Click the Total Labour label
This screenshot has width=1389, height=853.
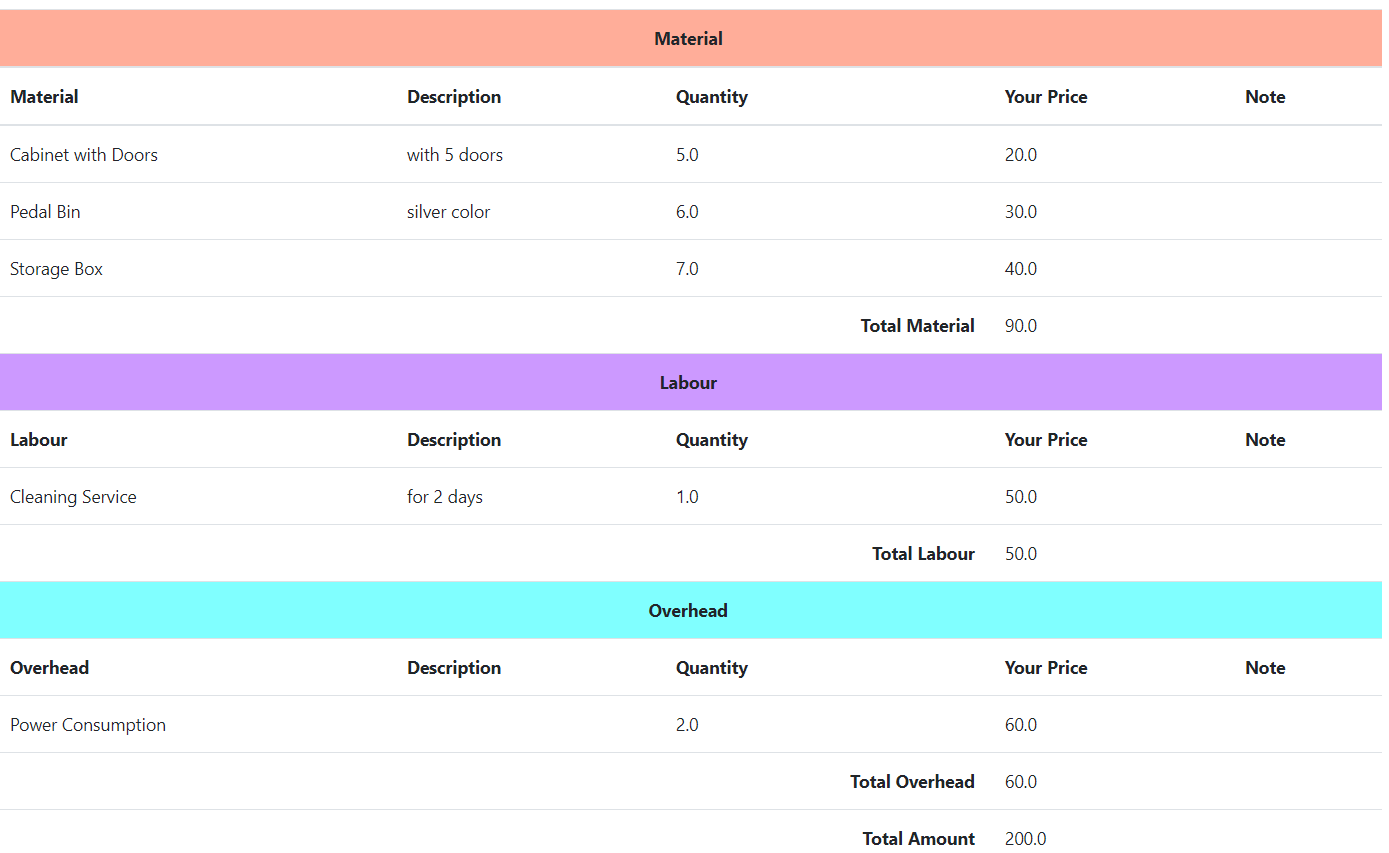click(x=923, y=554)
